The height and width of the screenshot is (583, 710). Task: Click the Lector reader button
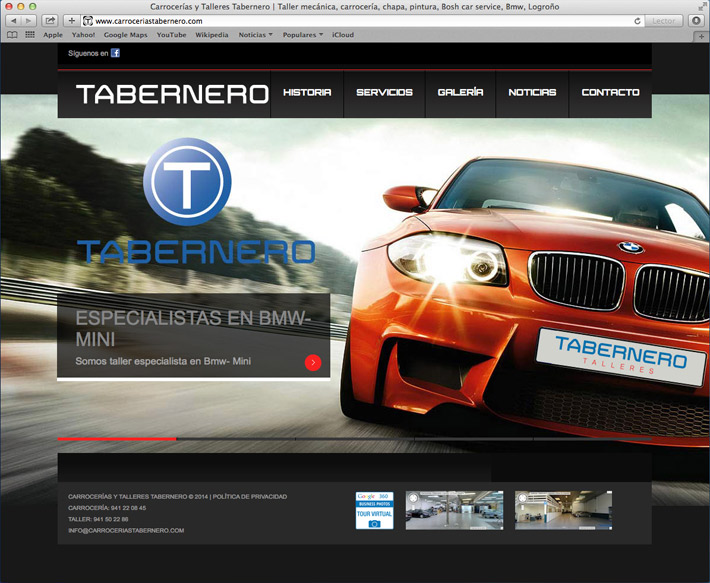(x=663, y=21)
